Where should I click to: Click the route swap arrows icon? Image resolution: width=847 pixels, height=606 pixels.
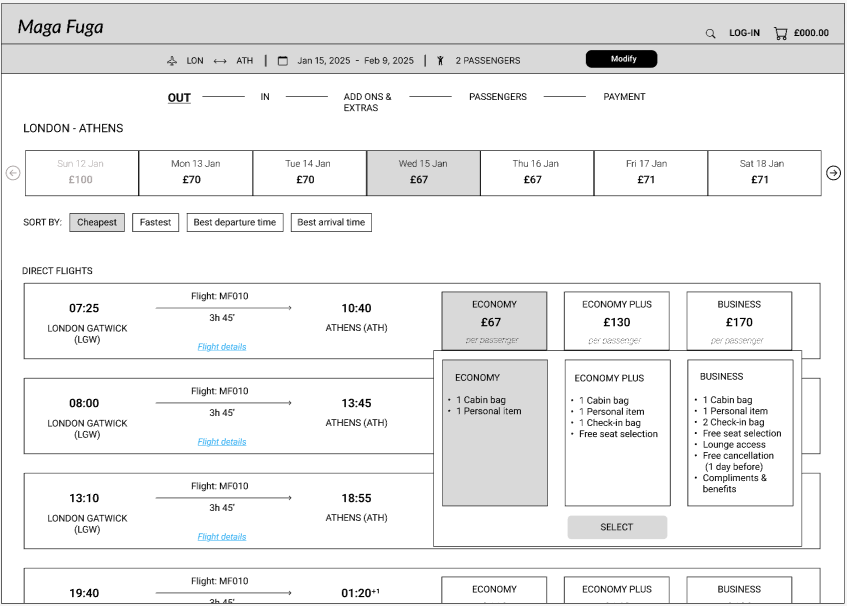point(220,61)
